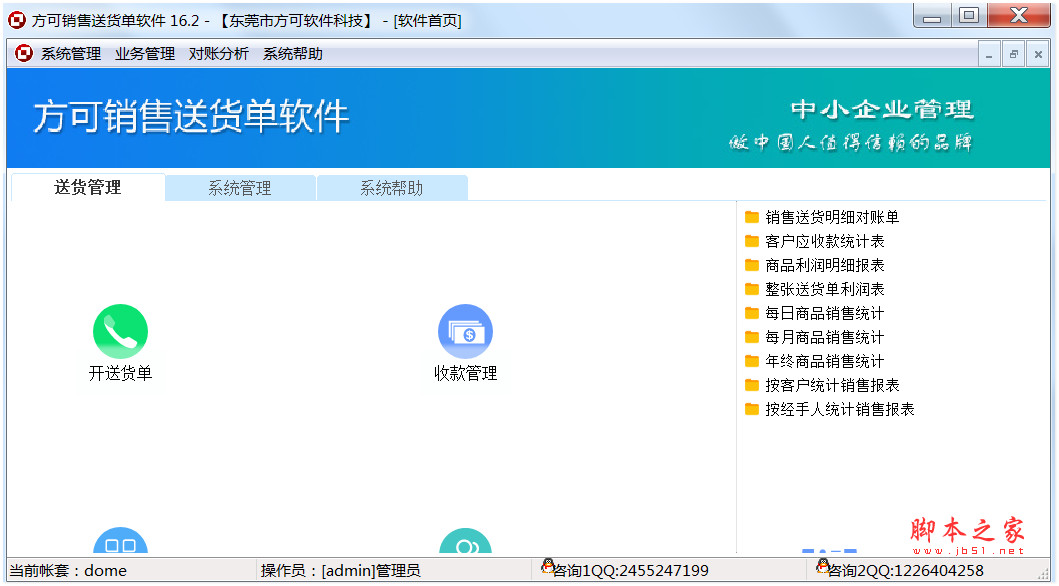Click folder icon beside 销售送货明细对账单
This screenshot has height=586, width=1059.
click(x=752, y=217)
